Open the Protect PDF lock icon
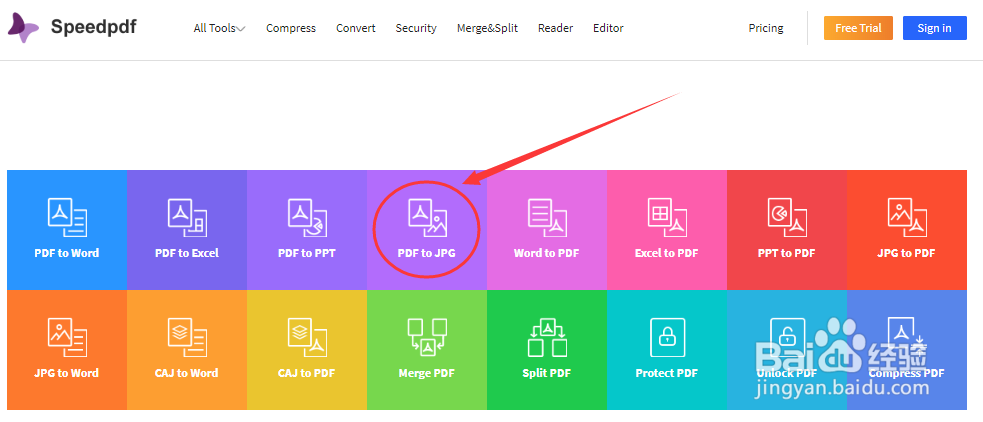 [x=667, y=337]
